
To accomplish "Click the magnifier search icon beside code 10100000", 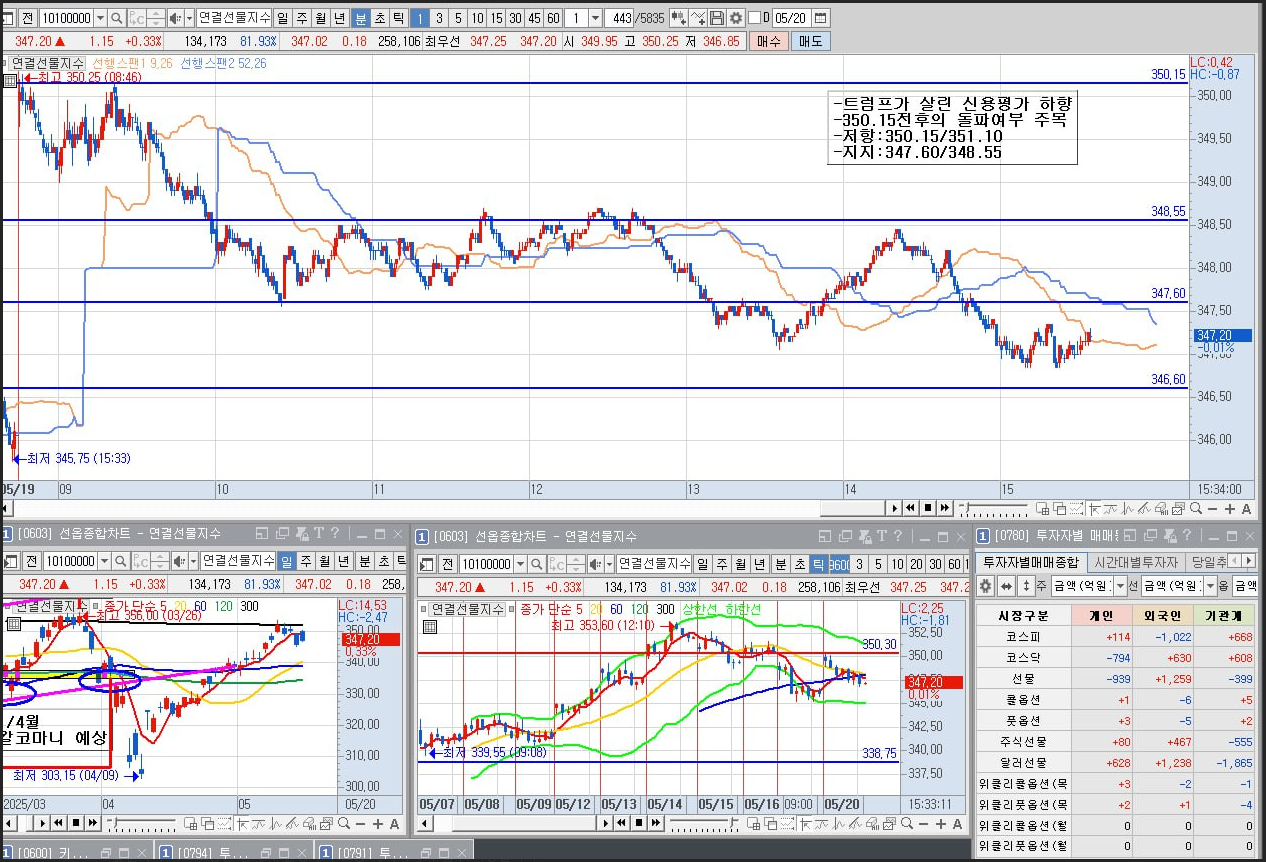I will click(116, 18).
